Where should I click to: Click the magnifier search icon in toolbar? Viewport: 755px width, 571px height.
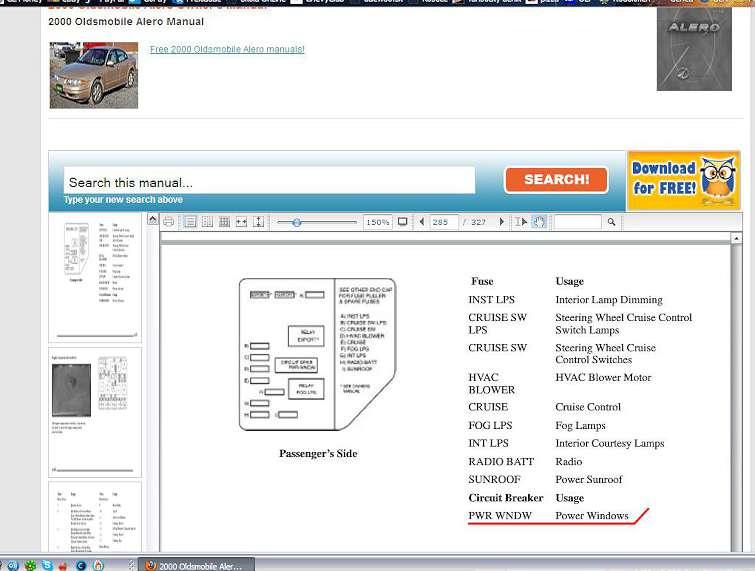[x=611, y=222]
